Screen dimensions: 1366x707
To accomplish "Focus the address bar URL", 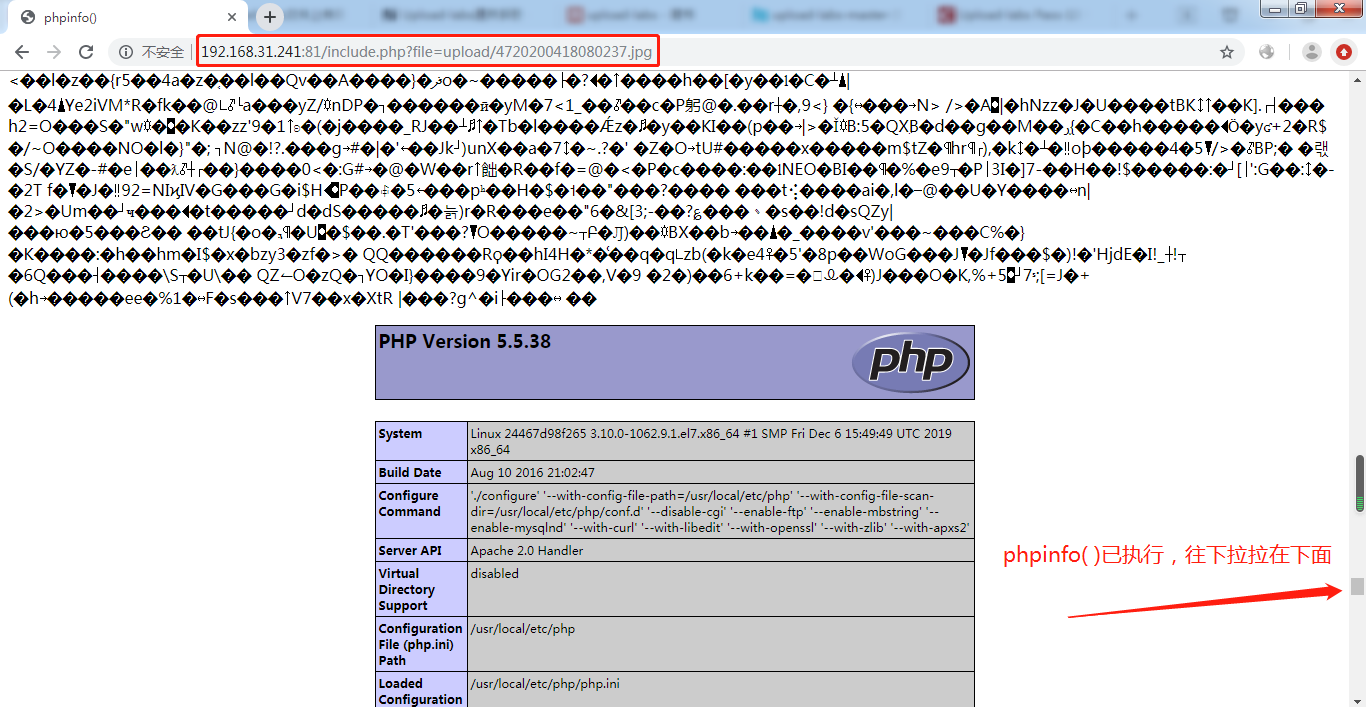I will pos(427,52).
